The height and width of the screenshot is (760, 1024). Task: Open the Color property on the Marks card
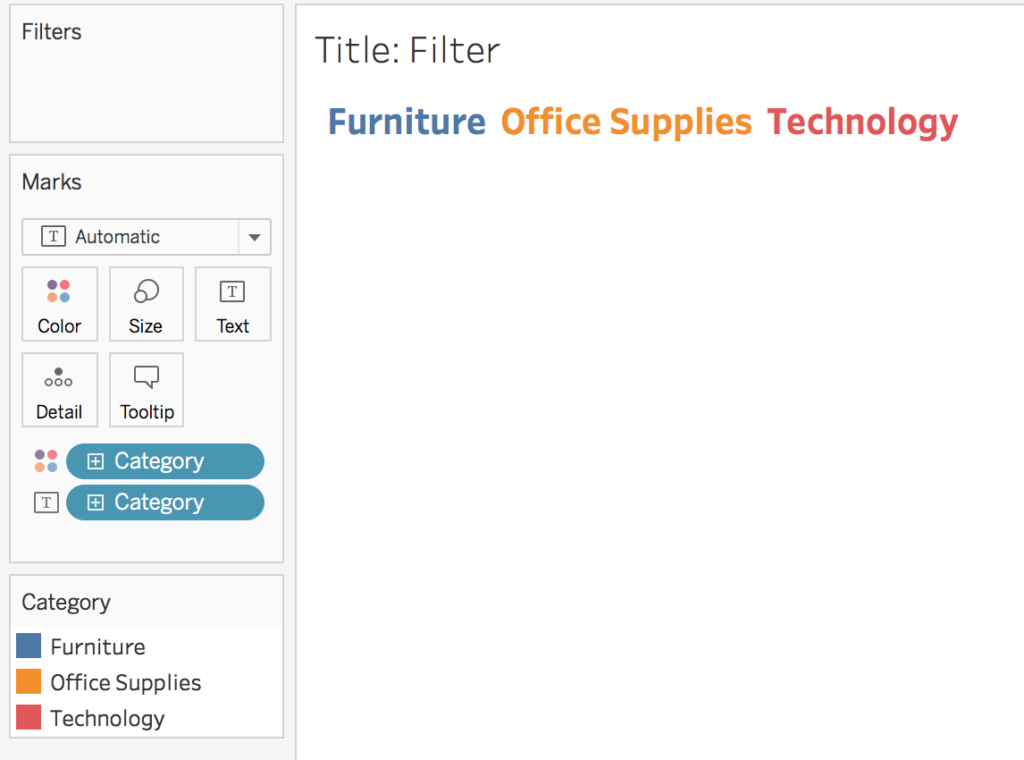point(59,303)
